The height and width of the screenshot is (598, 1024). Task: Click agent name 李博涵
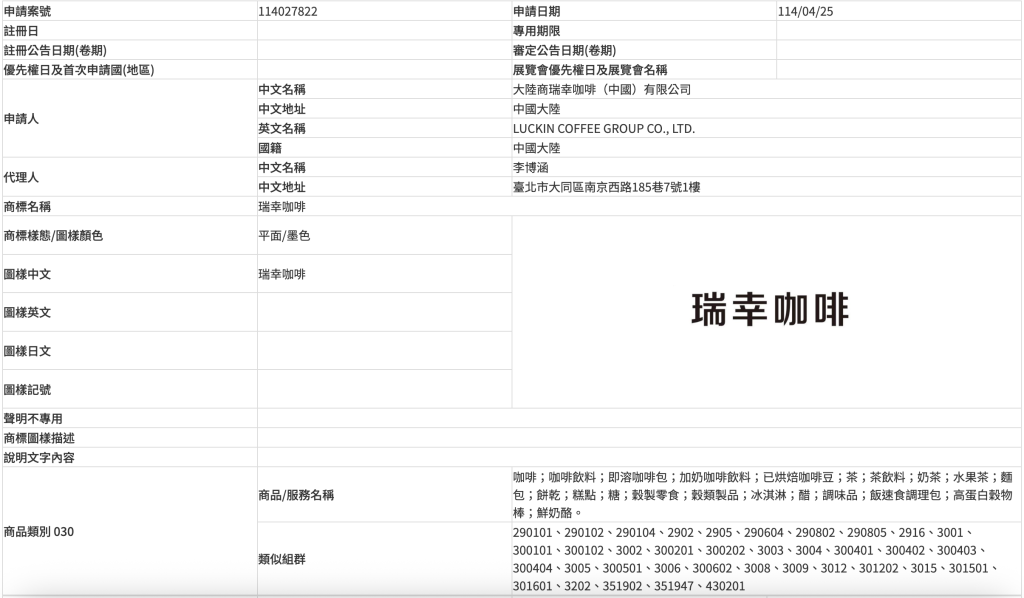(530, 168)
